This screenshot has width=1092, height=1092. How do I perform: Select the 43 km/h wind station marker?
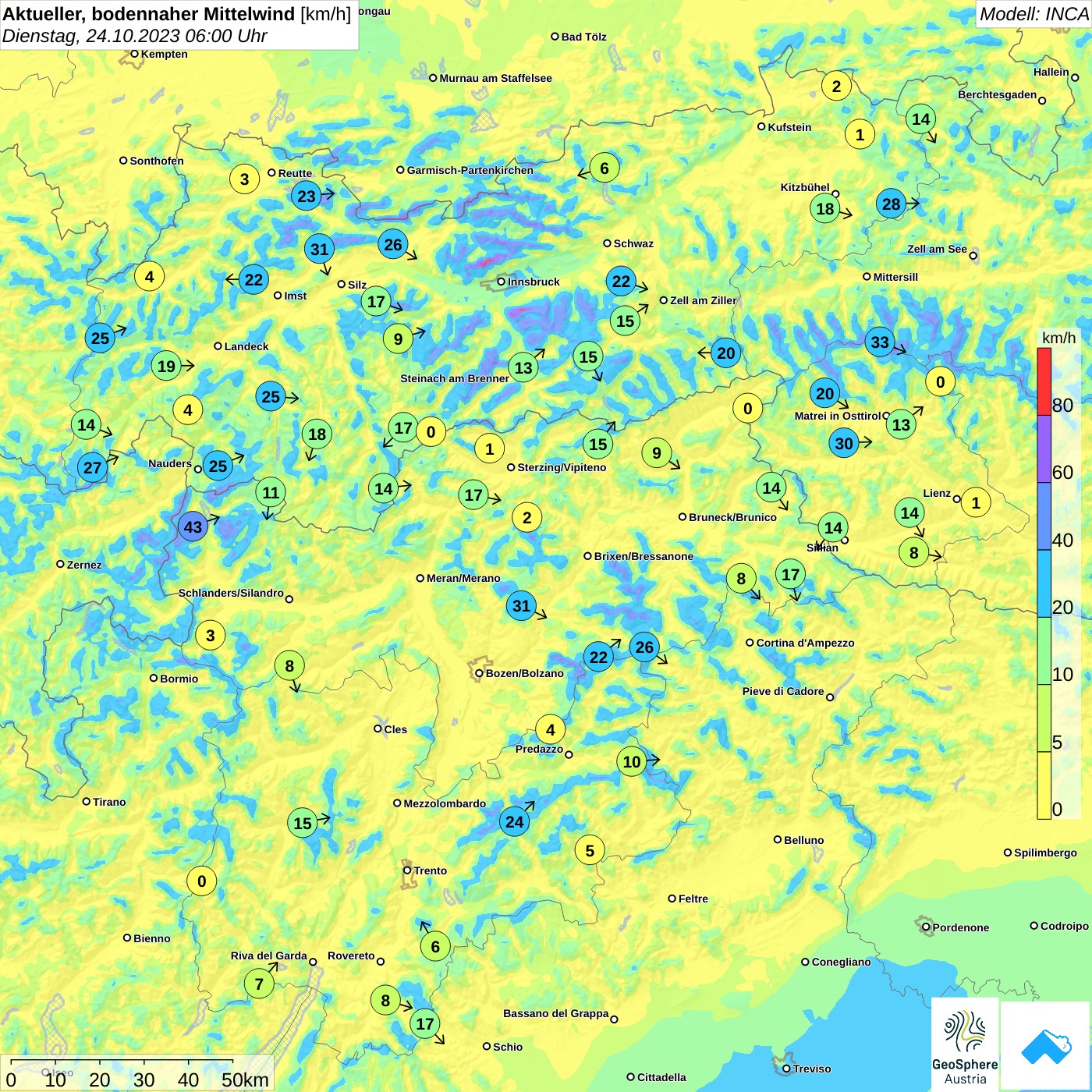point(193,526)
